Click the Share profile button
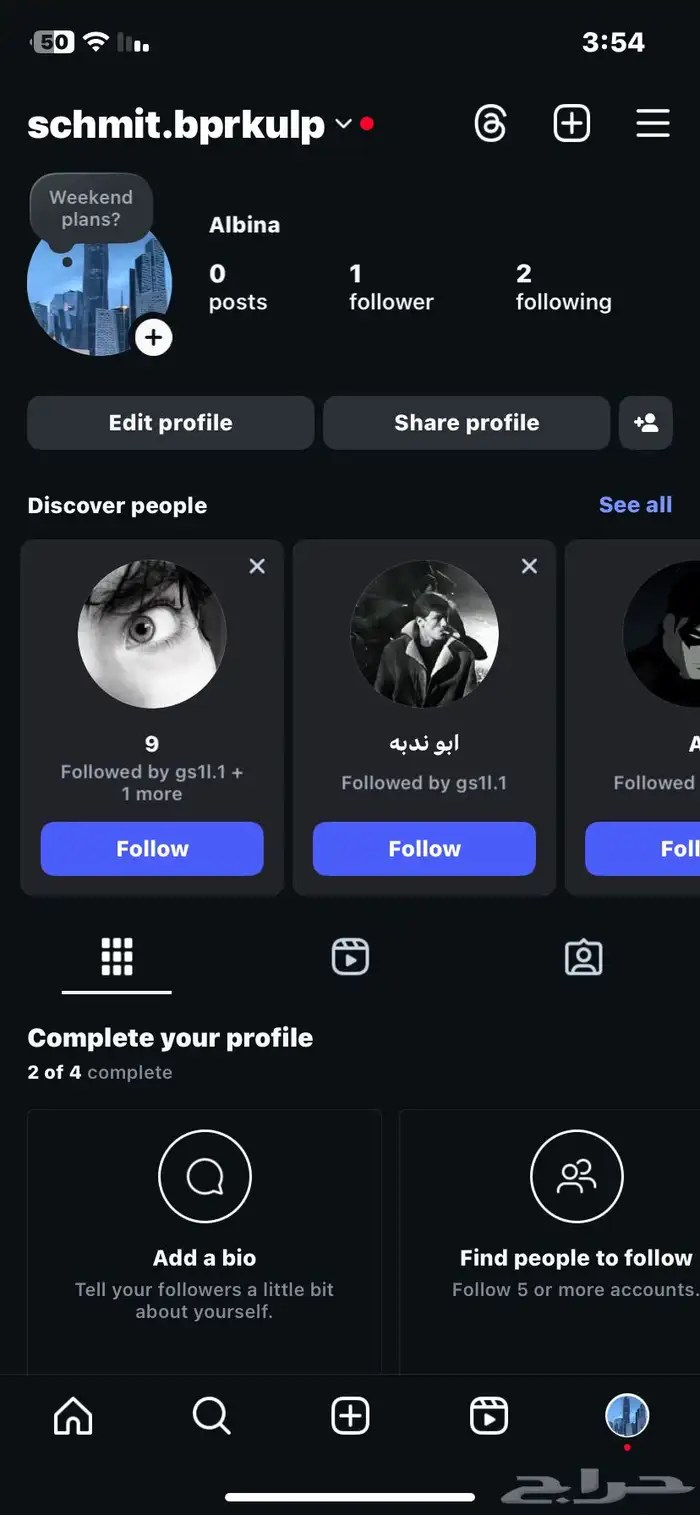700x1515 pixels. coord(466,423)
